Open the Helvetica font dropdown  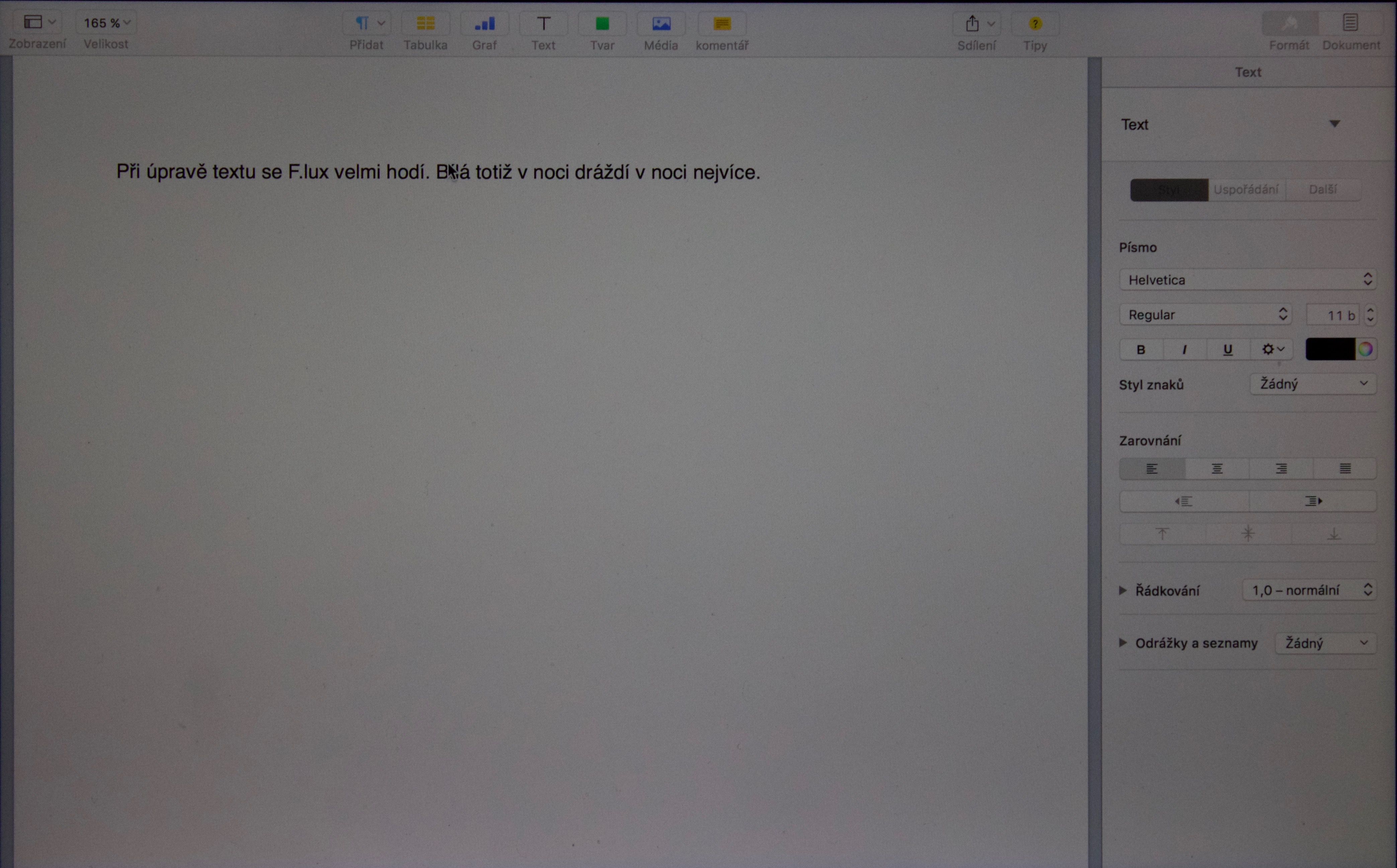click(1247, 280)
